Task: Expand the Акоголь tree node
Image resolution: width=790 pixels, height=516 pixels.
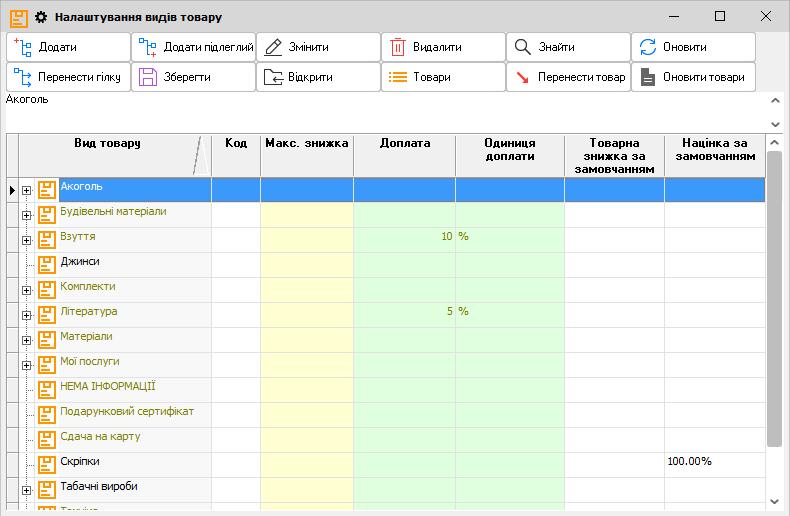Action: click(x=27, y=190)
